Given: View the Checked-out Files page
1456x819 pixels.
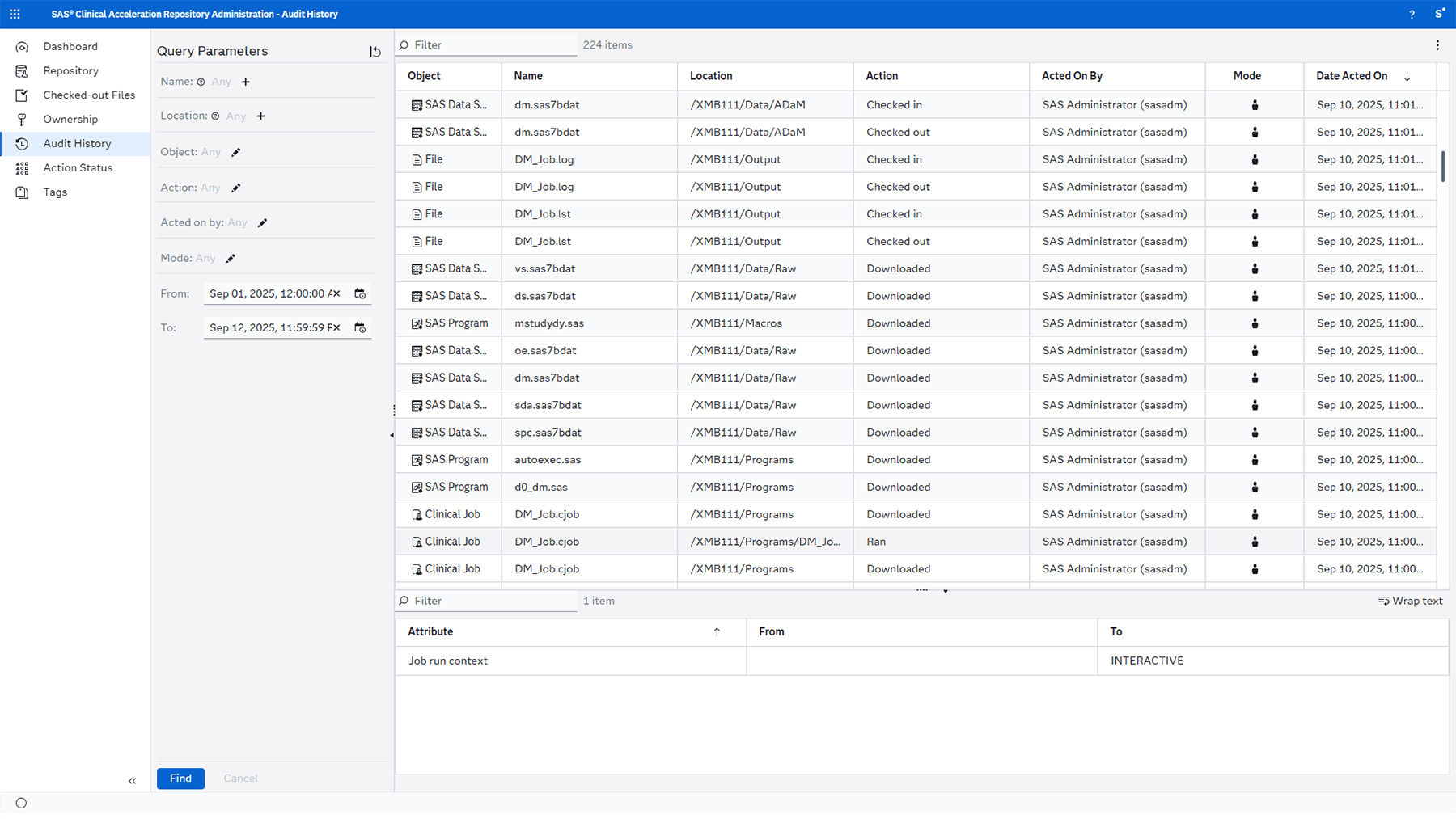Looking at the screenshot, I should 89,95.
